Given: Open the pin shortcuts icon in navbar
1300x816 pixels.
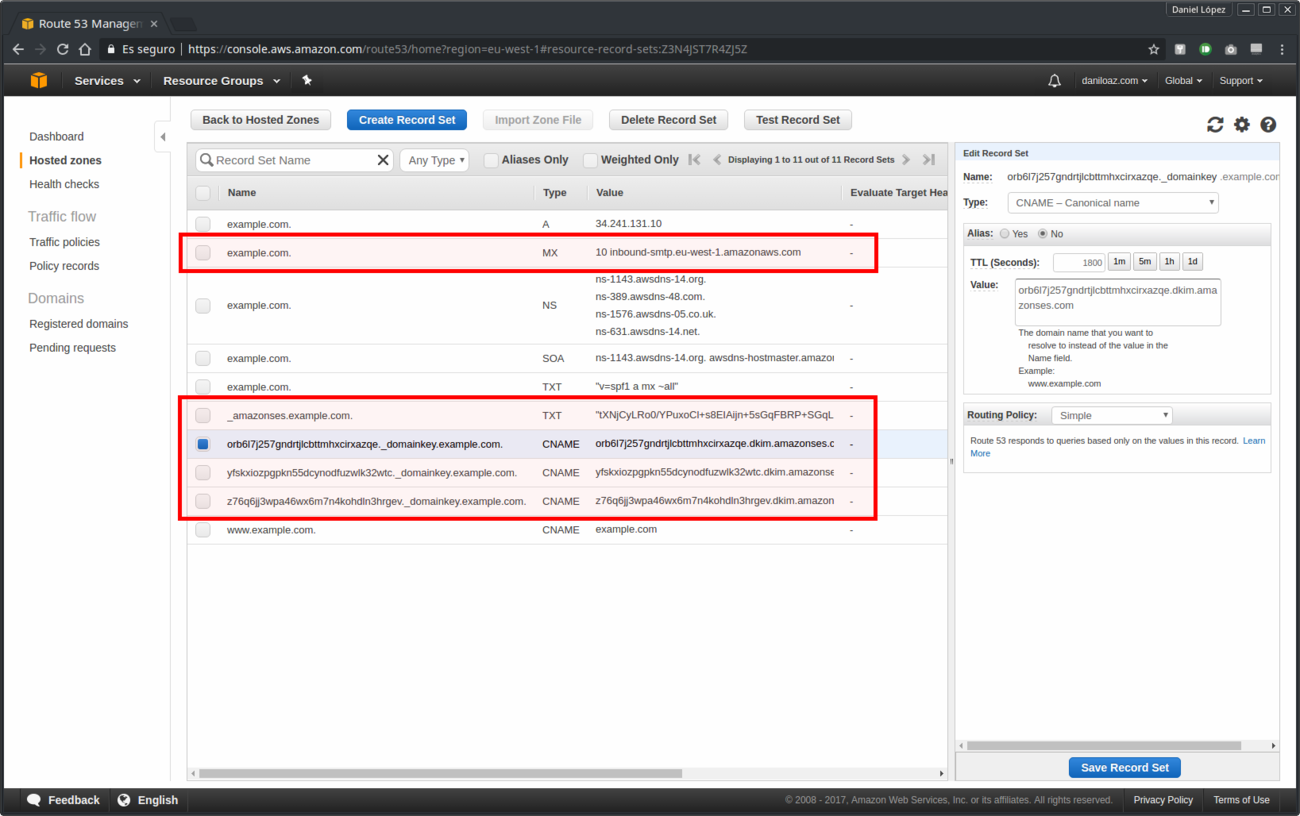Looking at the screenshot, I should tap(307, 81).
